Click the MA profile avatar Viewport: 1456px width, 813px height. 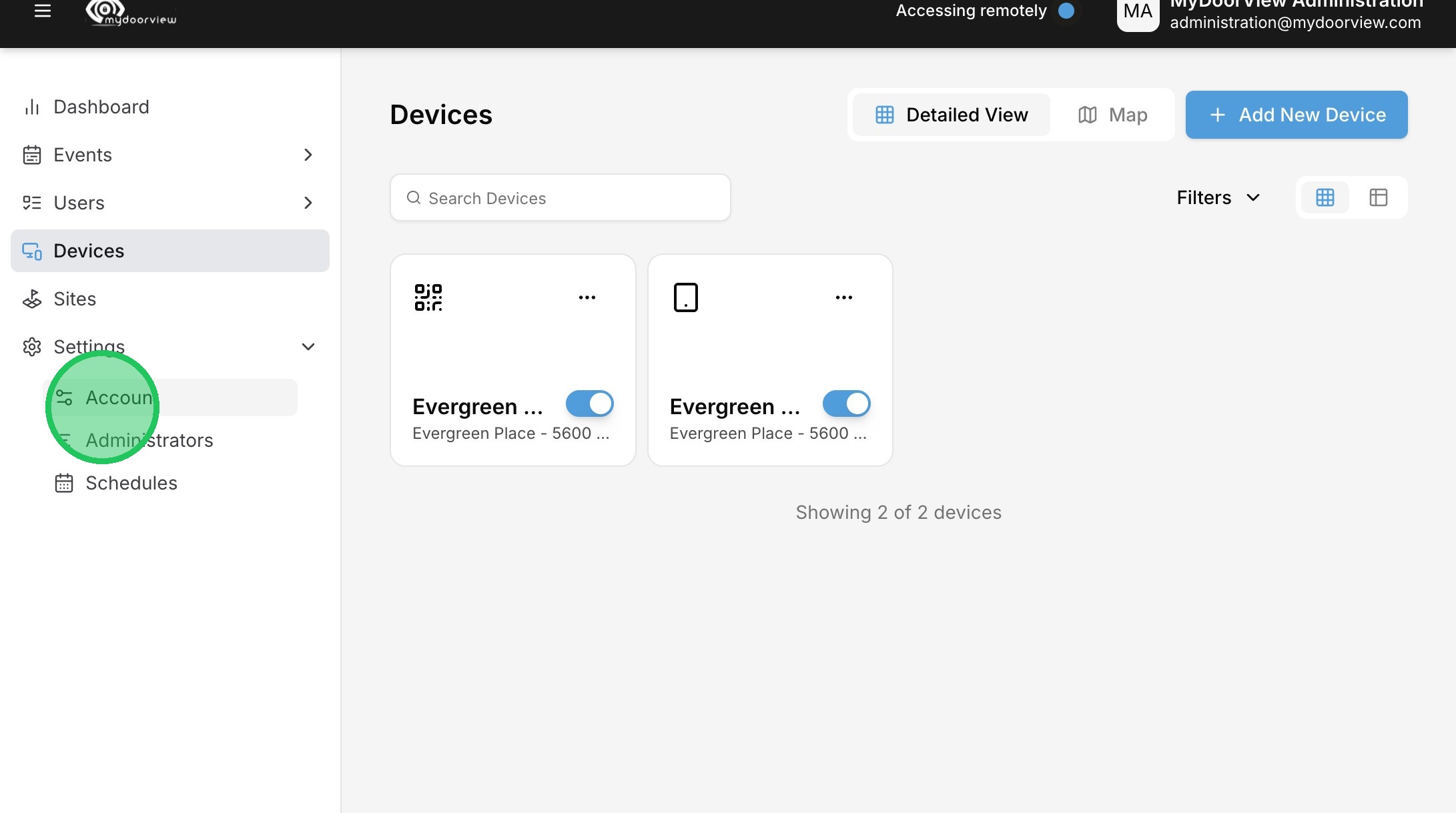click(x=1138, y=12)
